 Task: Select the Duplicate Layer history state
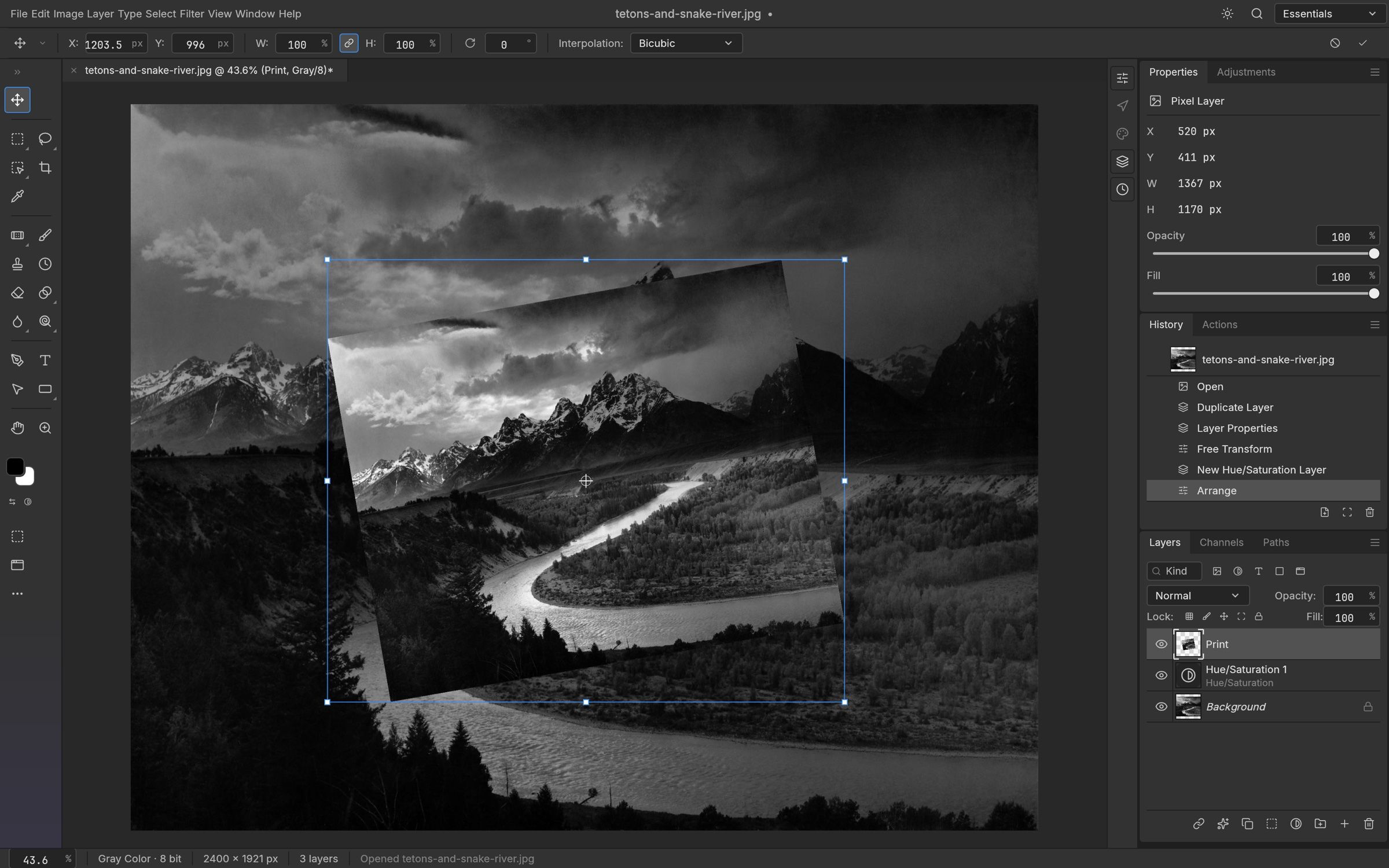[1263, 407]
